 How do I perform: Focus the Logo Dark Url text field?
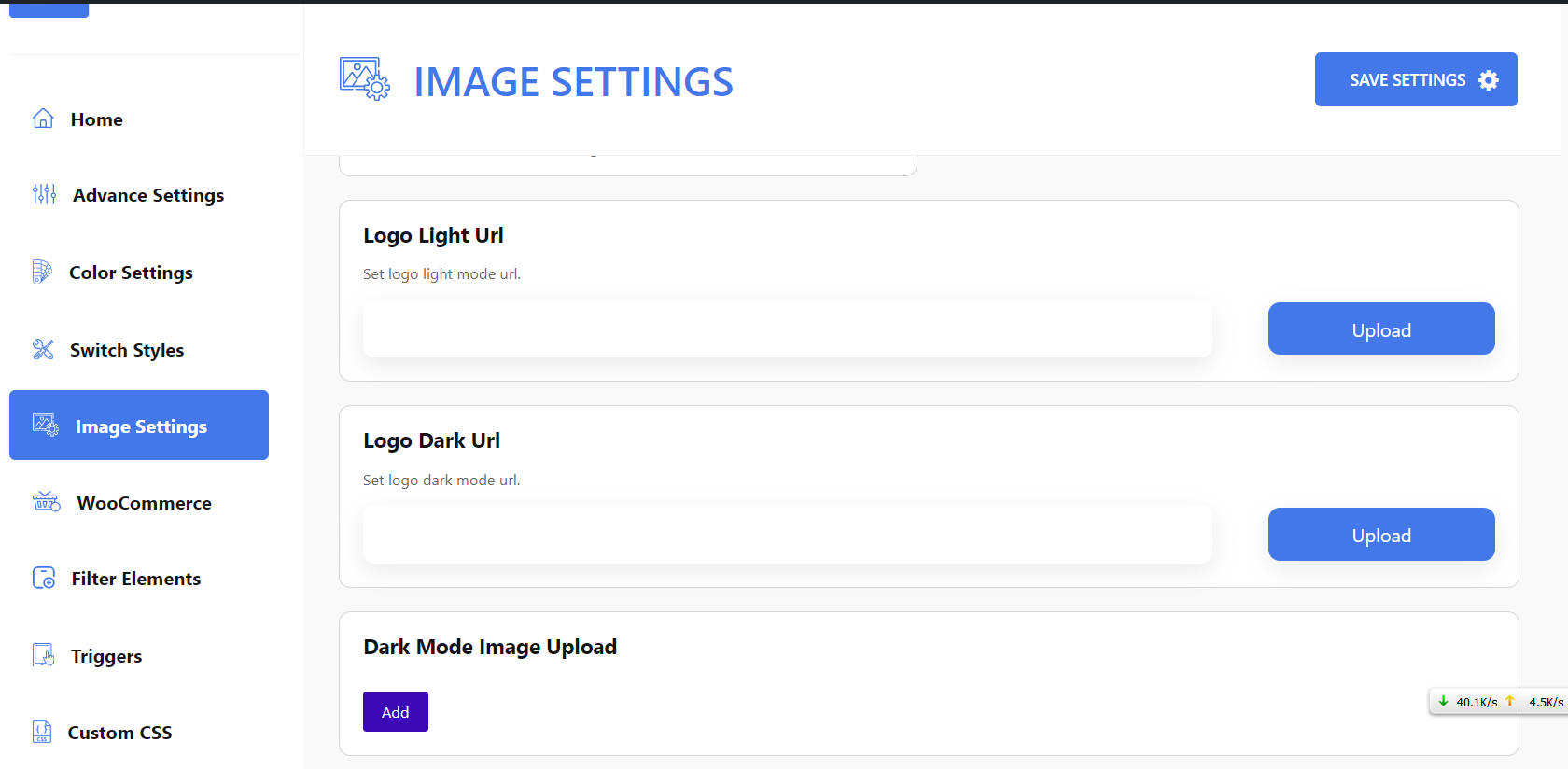click(x=787, y=535)
